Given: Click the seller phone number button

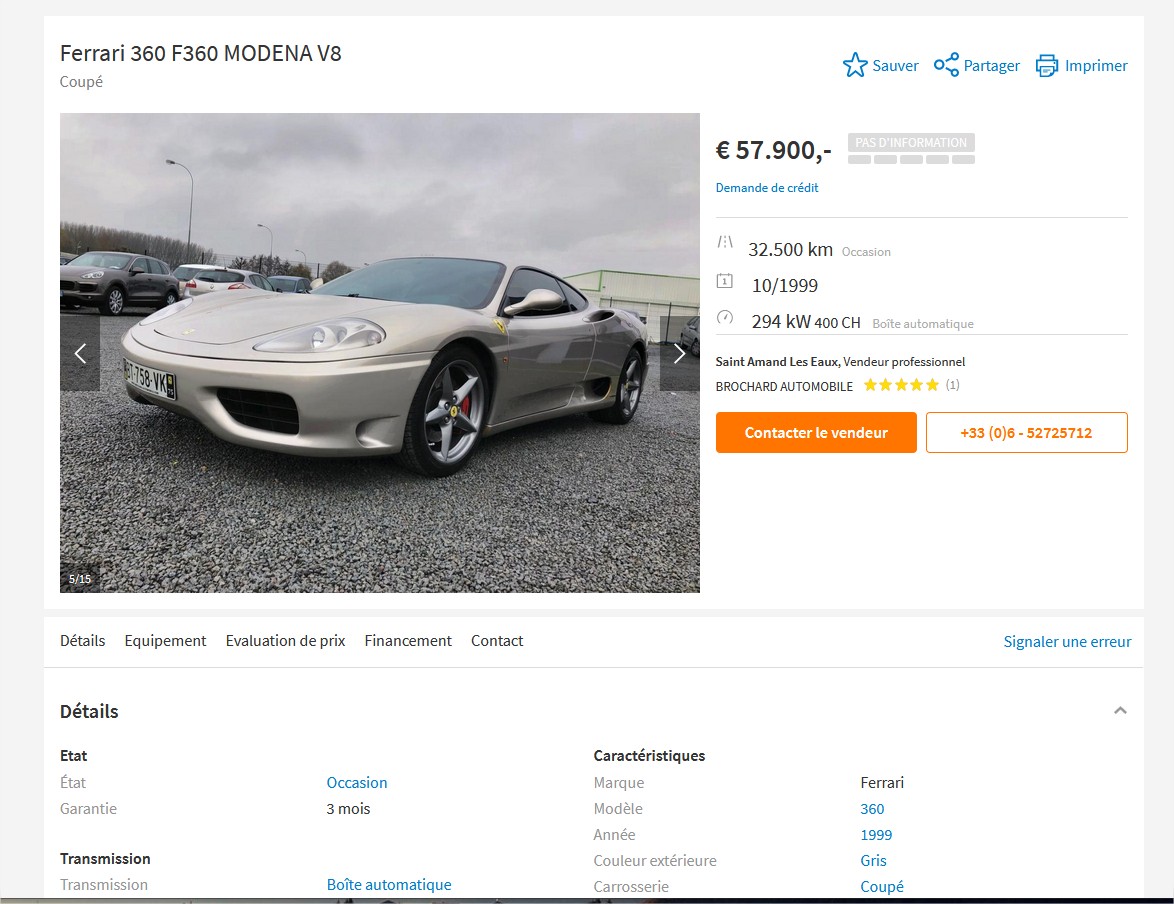Looking at the screenshot, I should [1027, 432].
